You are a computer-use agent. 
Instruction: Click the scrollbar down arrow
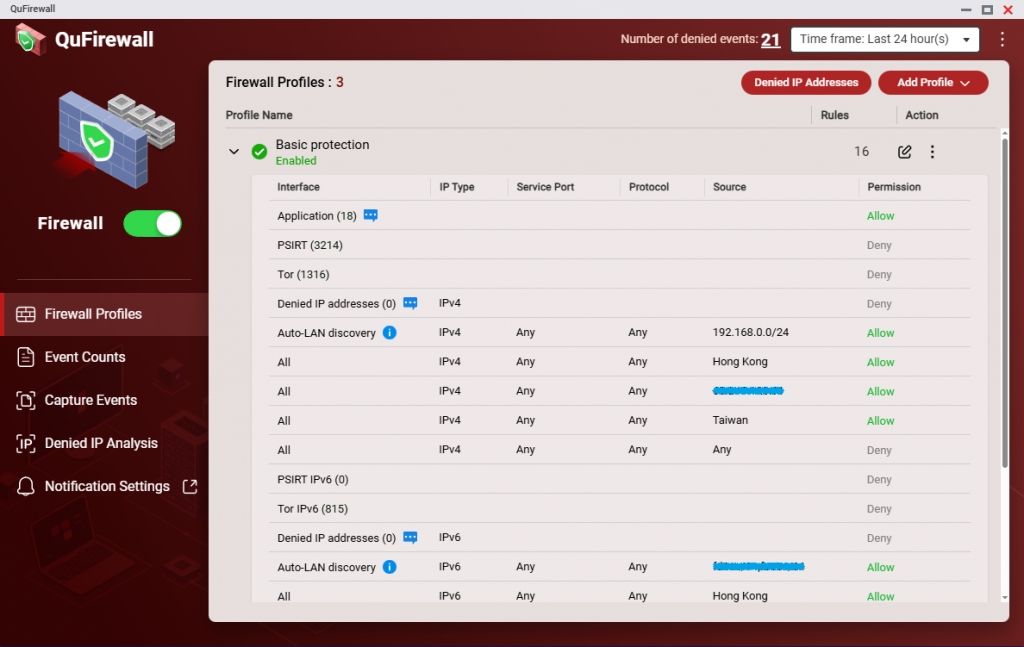pyautogui.click(x=1004, y=597)
